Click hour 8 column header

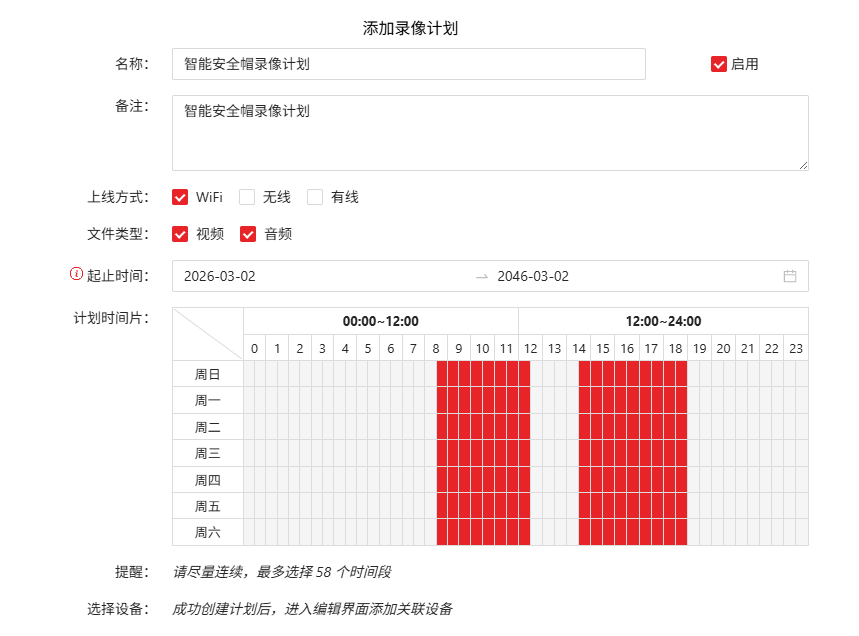436,348
